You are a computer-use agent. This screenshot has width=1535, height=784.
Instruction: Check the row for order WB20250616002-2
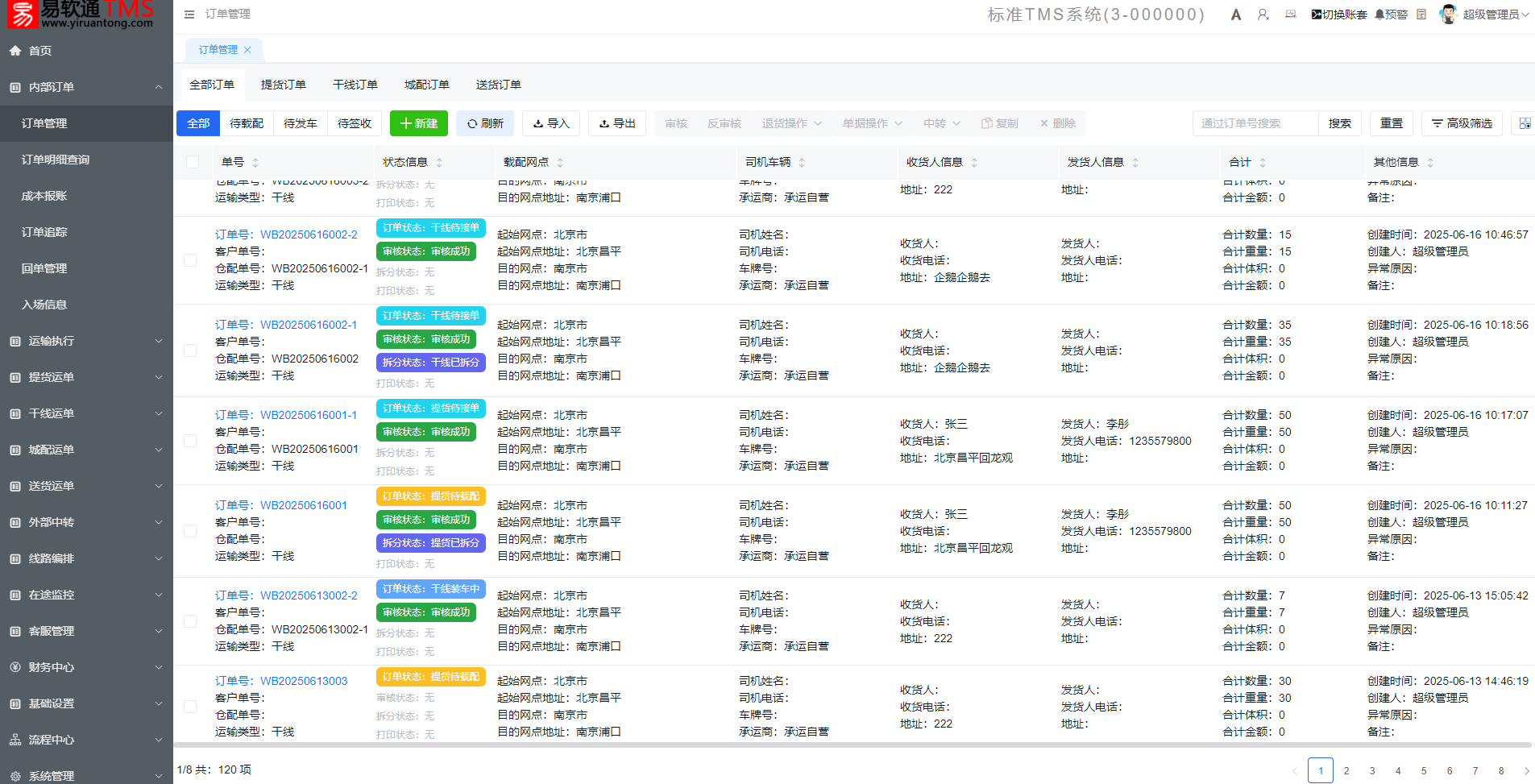[x=190, y=260]
